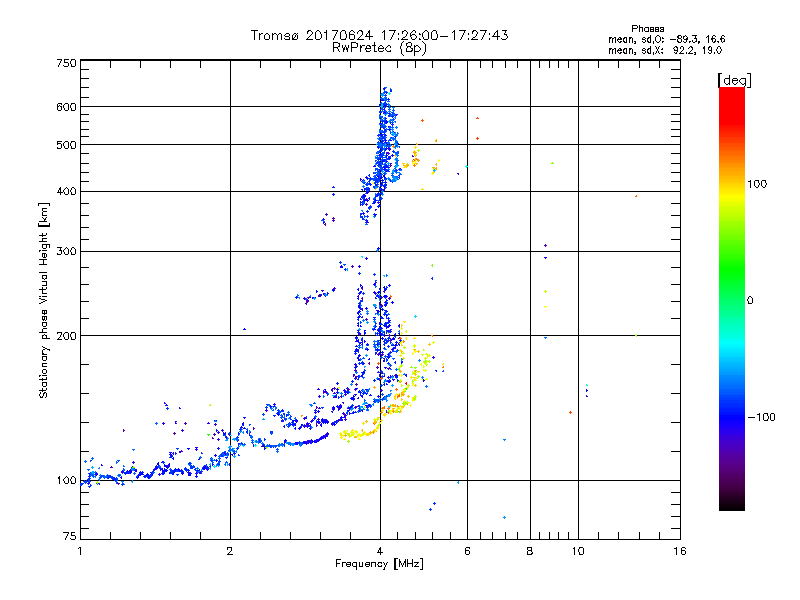Click the 'mean, sd,O: -89.3, 16.6' line
Image resolution: width=800 pixels, height=600 pixels.
pyautogui.click(x=666, y=39)
